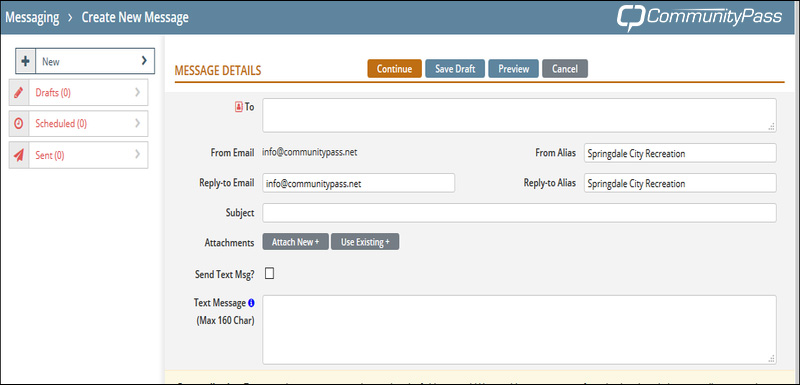Expand the Drafts chevron

click(x=138, y=92)
